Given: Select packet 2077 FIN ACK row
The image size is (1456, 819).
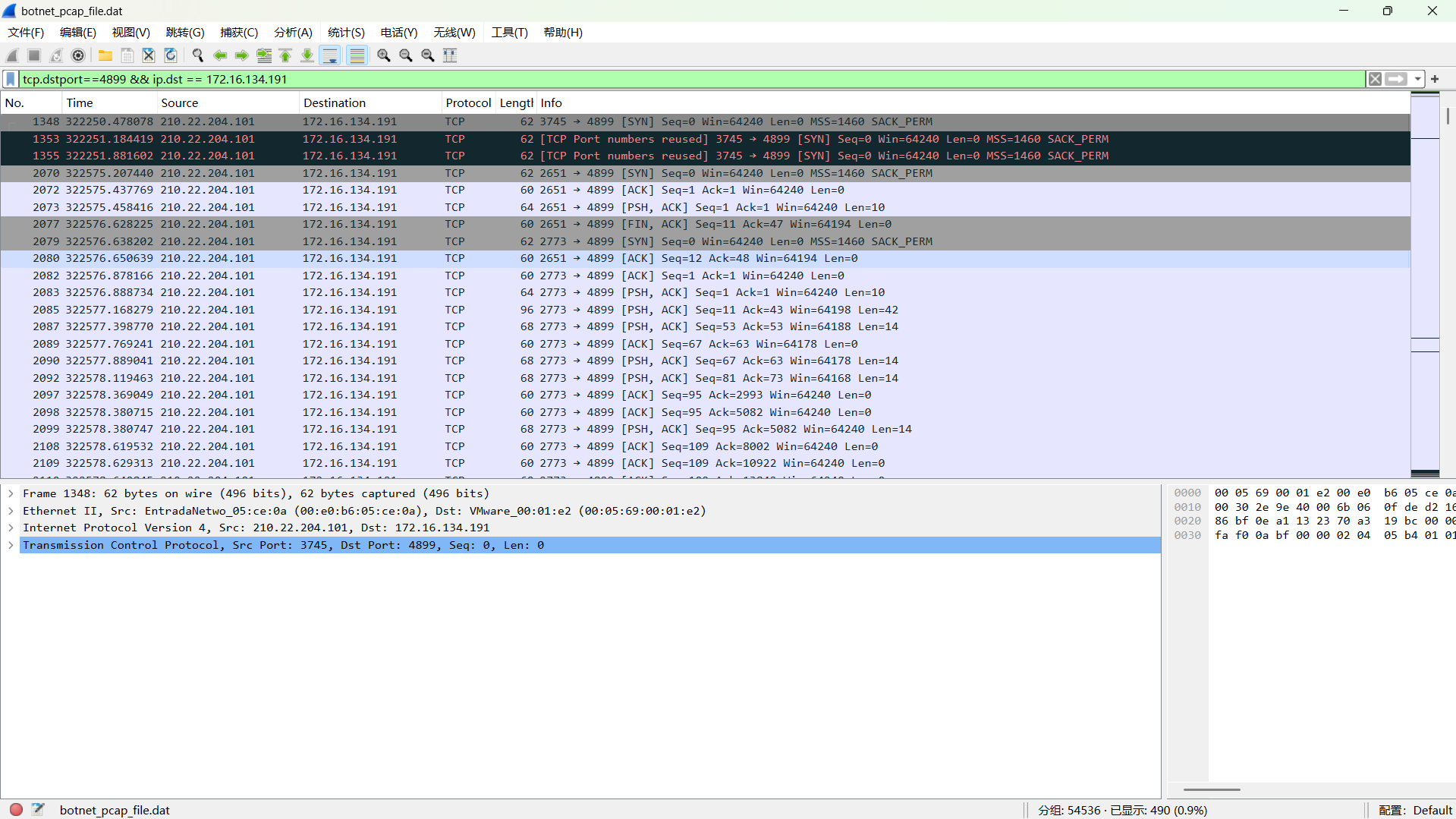Looking at the screenshot, I should coord(706,224).
